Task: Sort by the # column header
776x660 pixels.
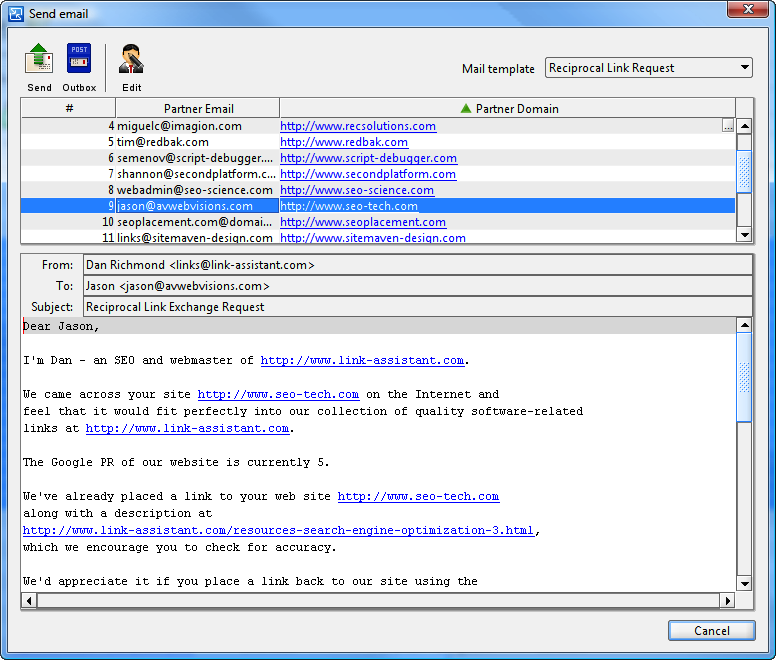Action: 69,108
